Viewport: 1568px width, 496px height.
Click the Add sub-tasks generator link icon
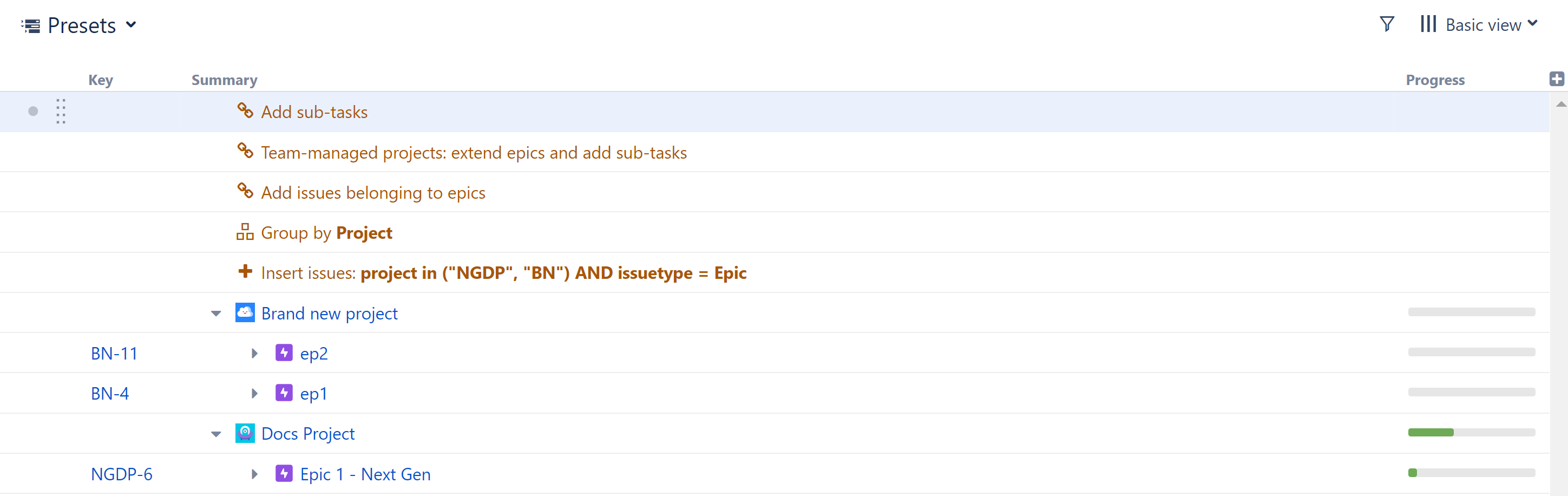tap(245, 111)
